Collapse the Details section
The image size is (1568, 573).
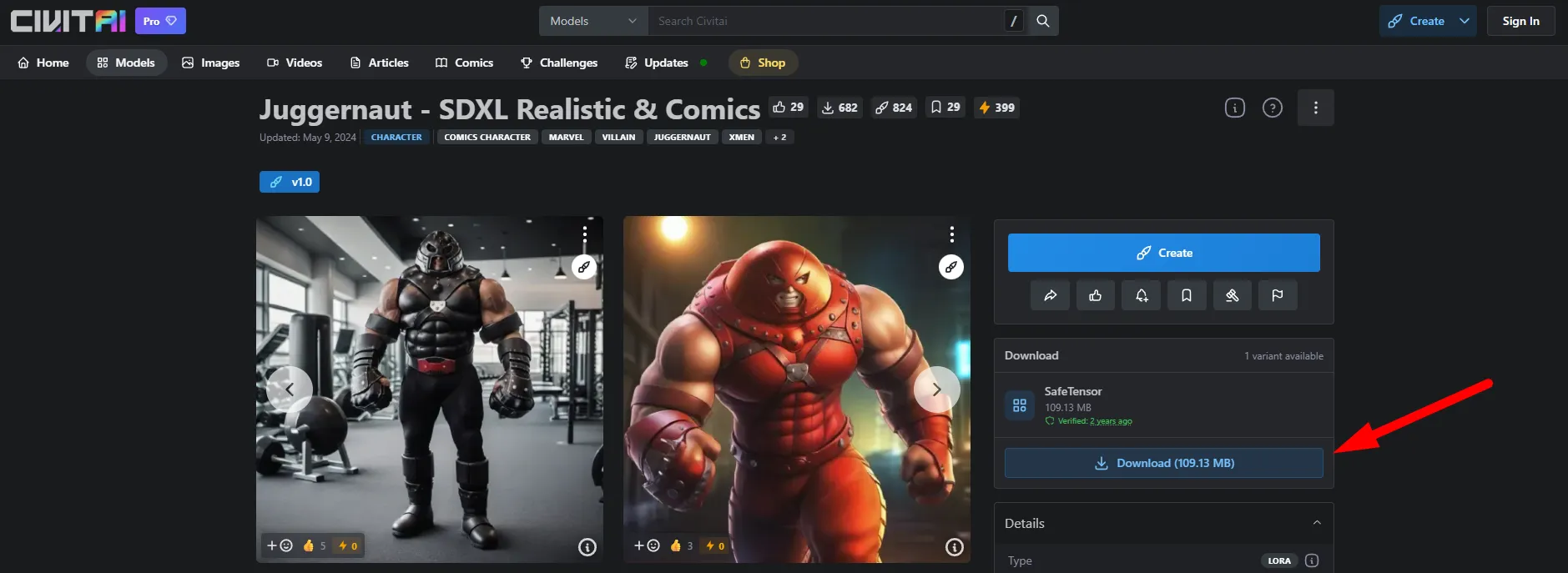click(x=1164, y=523)
